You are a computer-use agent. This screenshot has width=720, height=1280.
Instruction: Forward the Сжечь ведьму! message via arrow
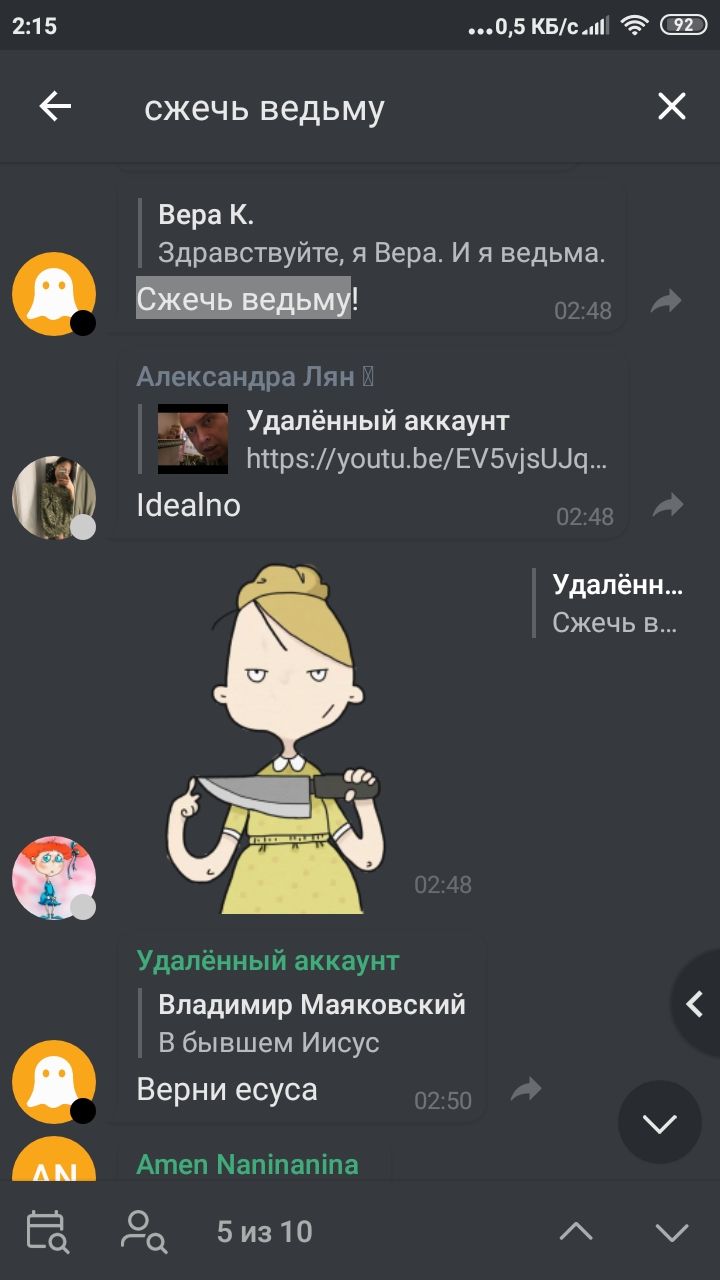tap(666, 301)
